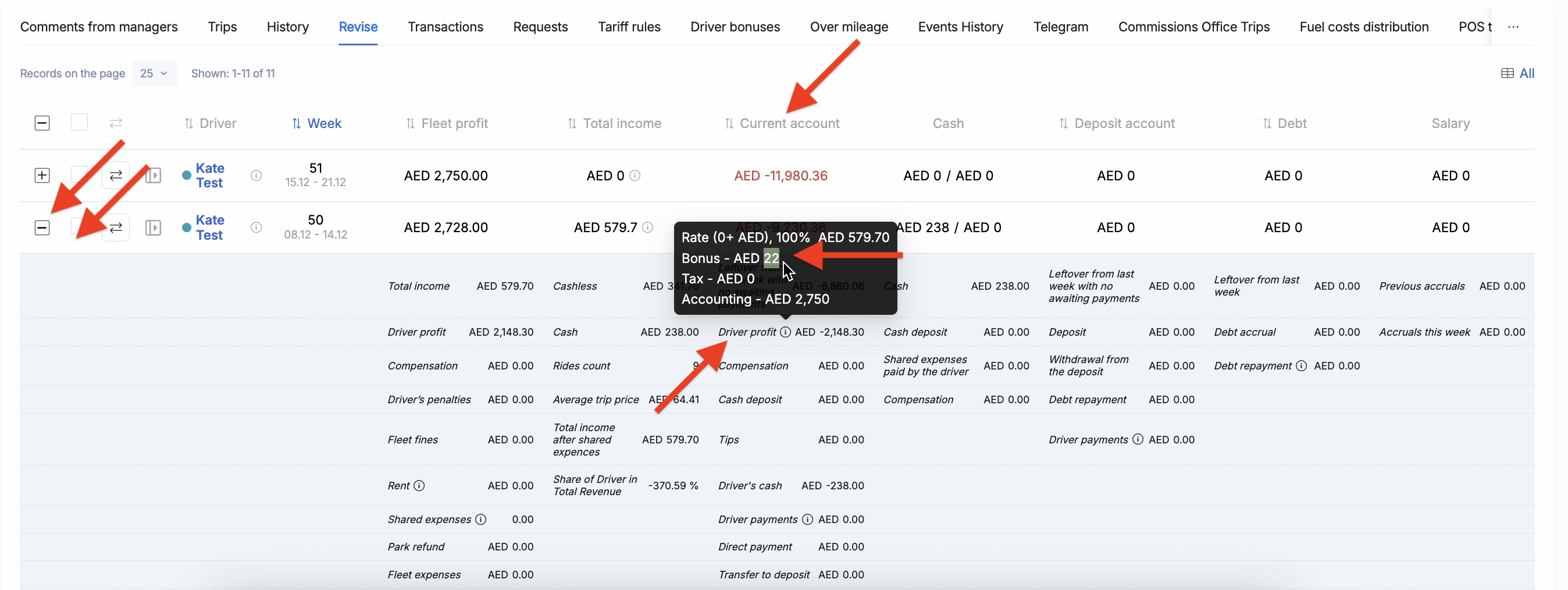Expand the week 51 Kate Test row
Viewport: 1568px width, 590px height.
(42, 176)
